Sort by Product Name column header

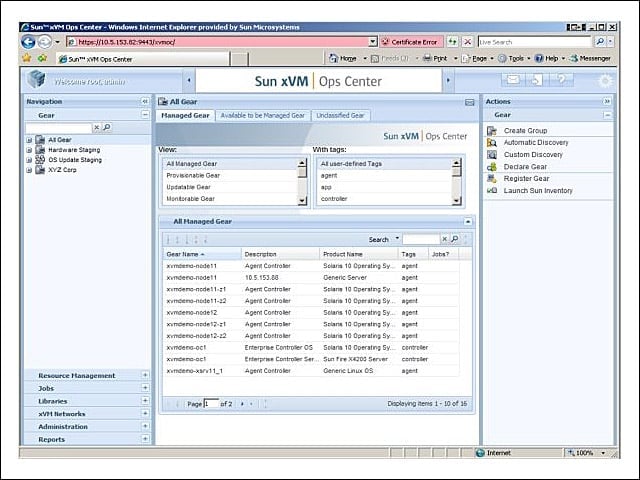point(358,254)
